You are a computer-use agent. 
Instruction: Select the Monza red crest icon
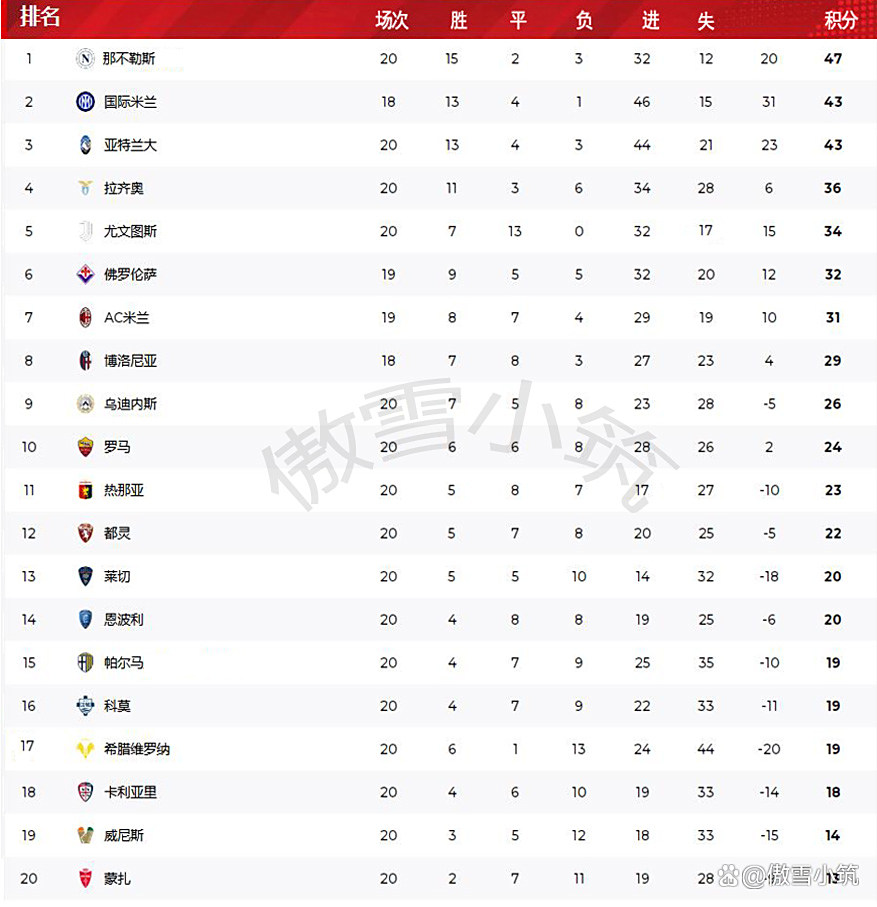85,879
